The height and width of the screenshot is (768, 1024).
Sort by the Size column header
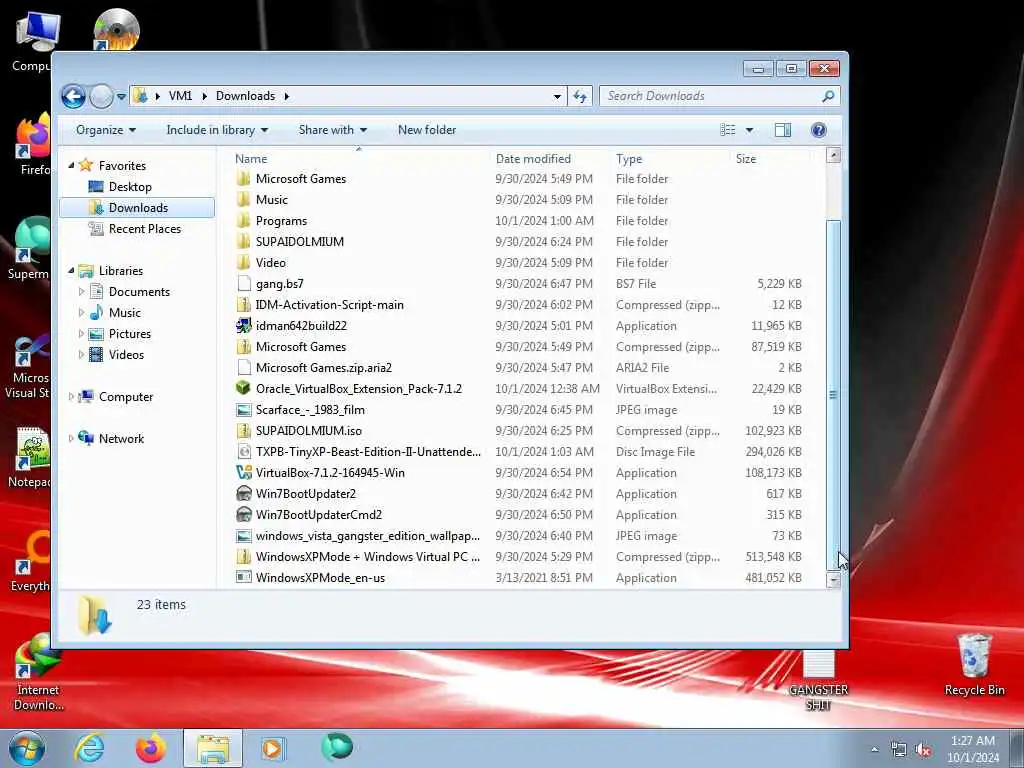click(x=746, y=159)
